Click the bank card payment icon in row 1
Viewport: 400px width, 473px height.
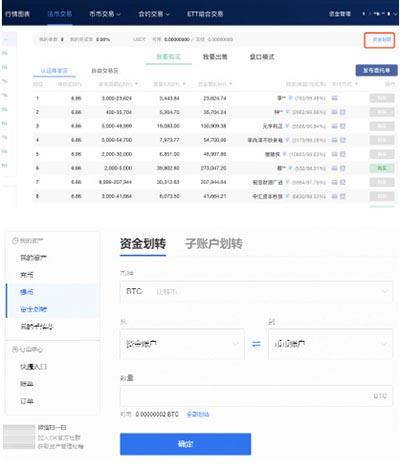(335, 98)
